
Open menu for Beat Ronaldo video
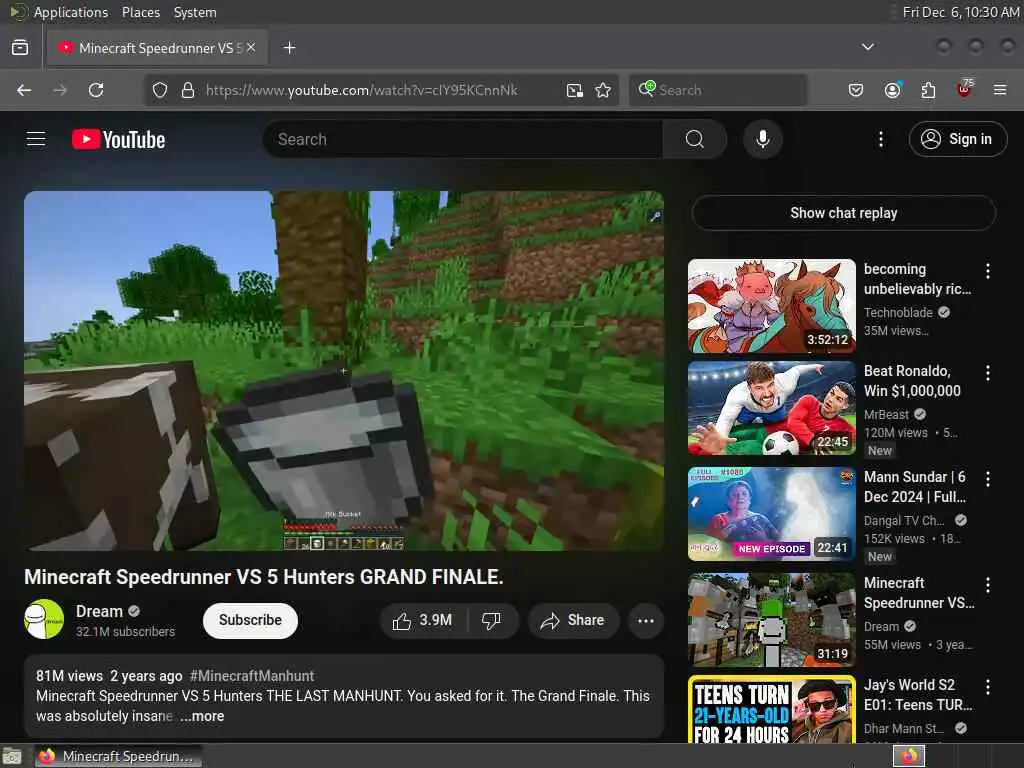point(987,373)
